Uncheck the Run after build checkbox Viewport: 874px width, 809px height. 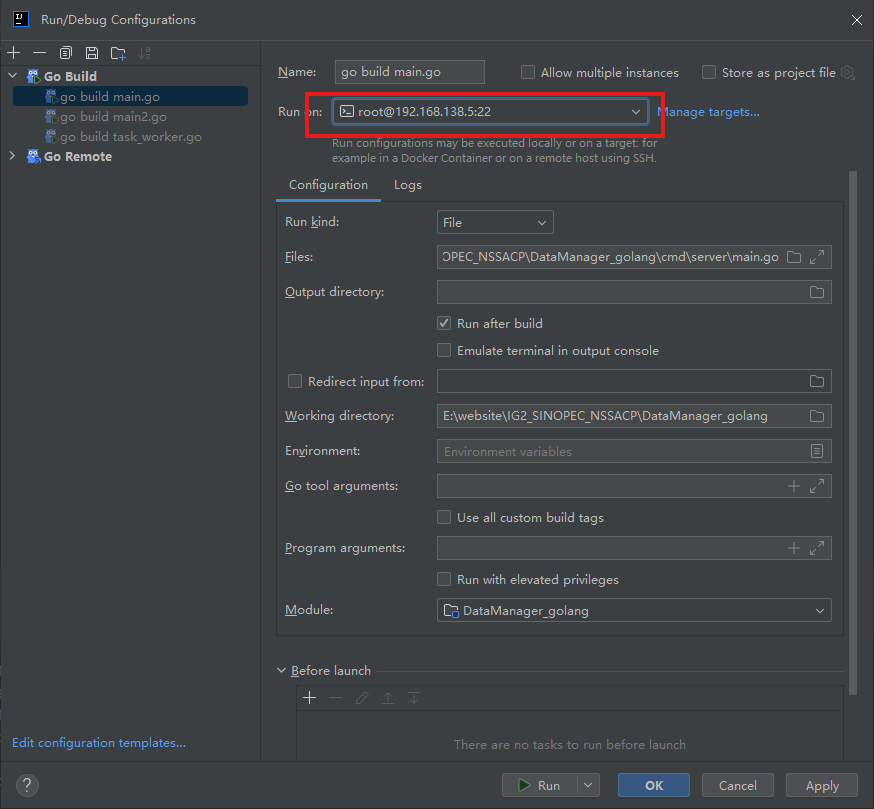pyautogui.click(x=444, y=324)
